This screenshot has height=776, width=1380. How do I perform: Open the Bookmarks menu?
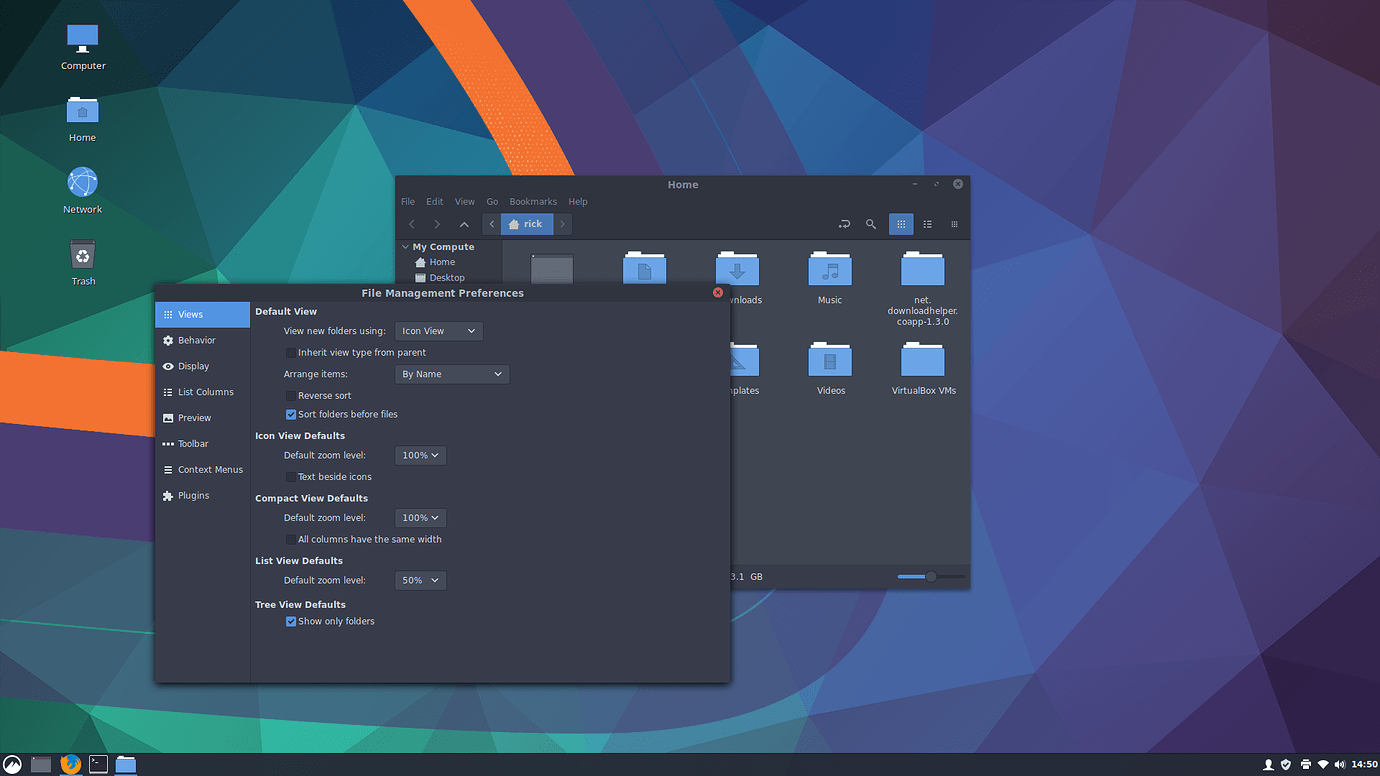coord(533,202)
